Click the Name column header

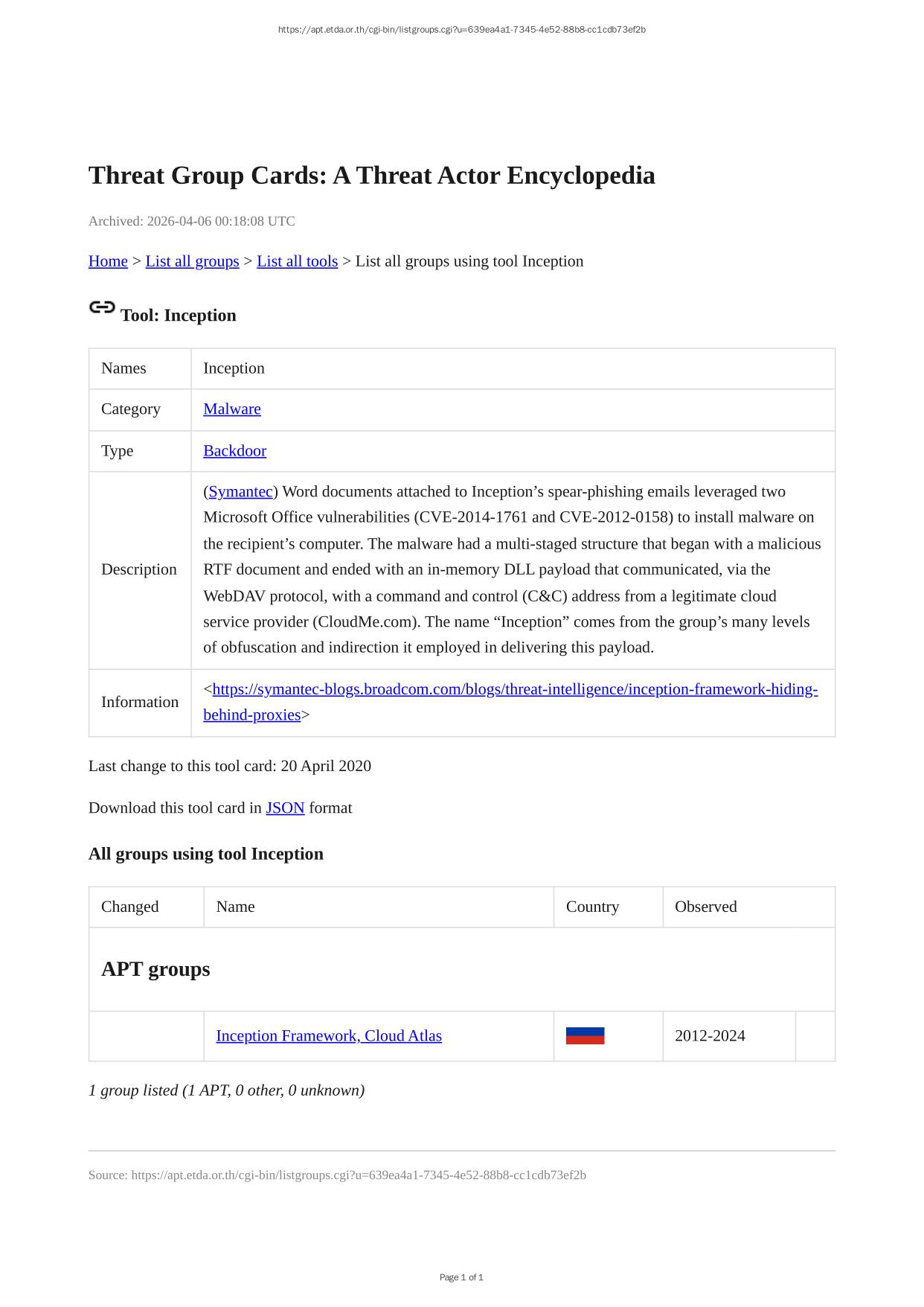click(235, 907)
